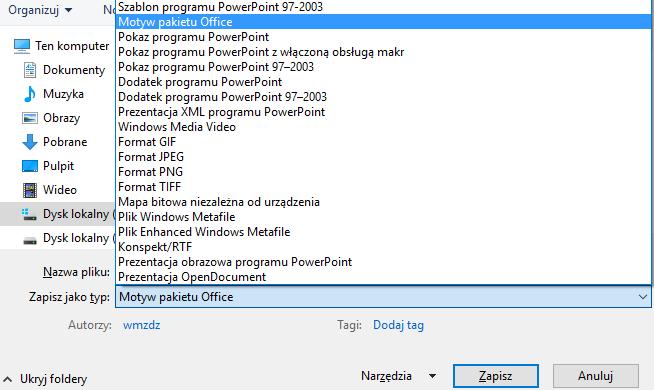Viewport: 654px width, 390px height.
Task: Open the Dokumenty folder icon
Action: click(30, 70)
